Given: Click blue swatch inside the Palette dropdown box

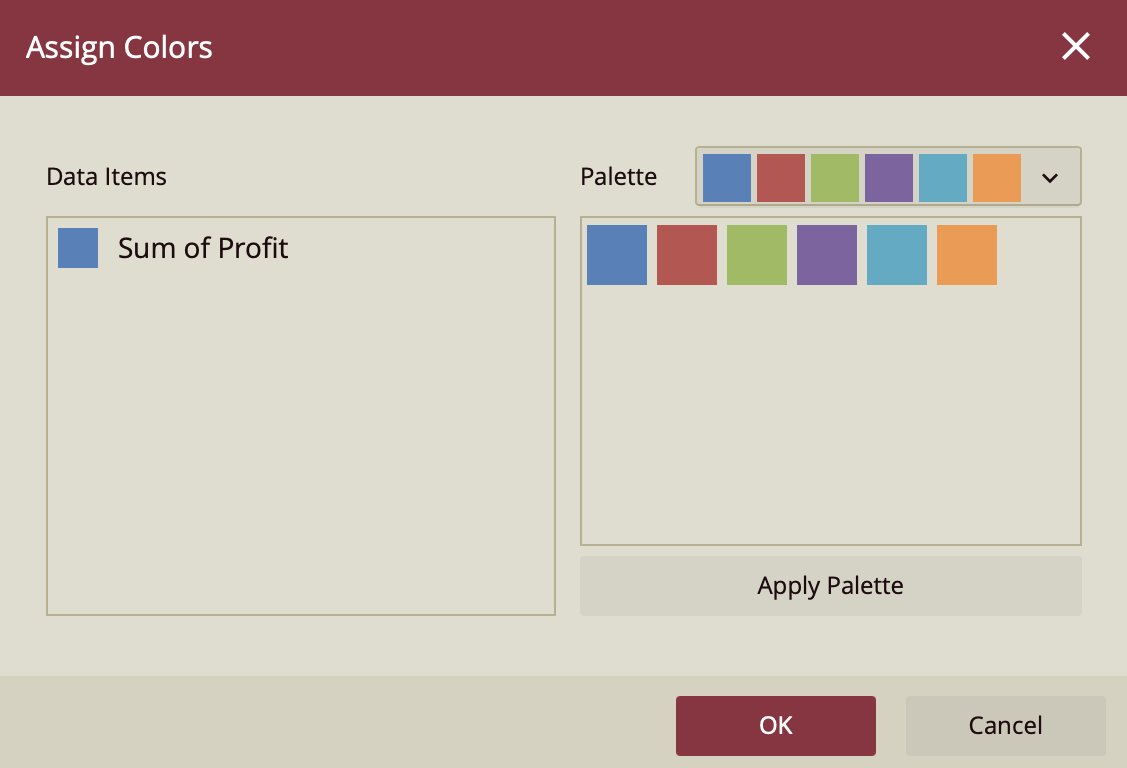Looking at the screenshot, I should (x=727, y=178).
